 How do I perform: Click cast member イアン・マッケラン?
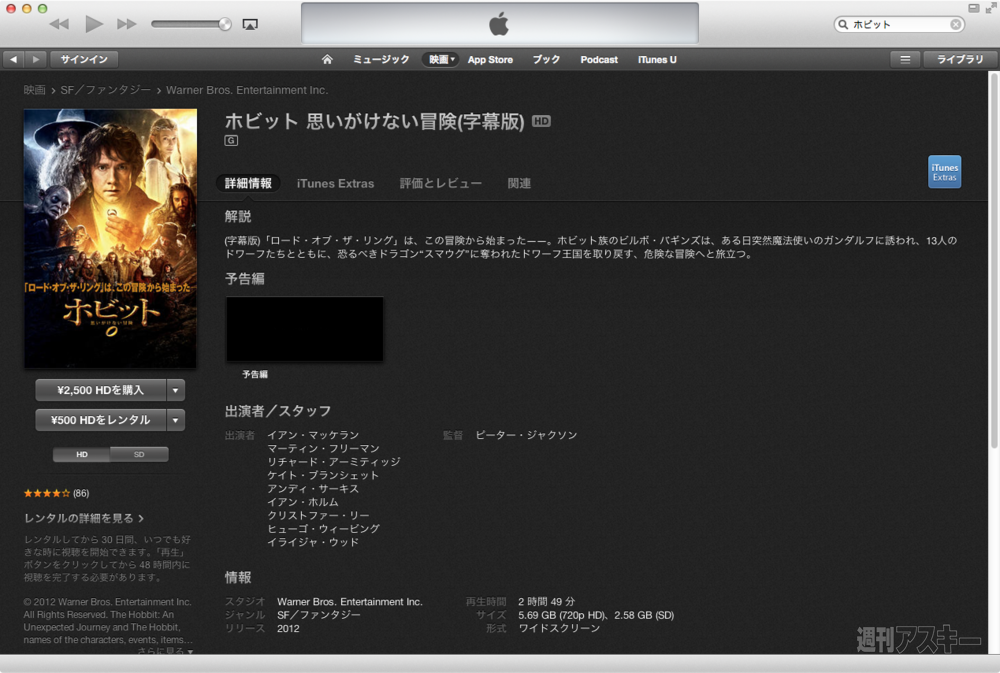tap(313, 435)
